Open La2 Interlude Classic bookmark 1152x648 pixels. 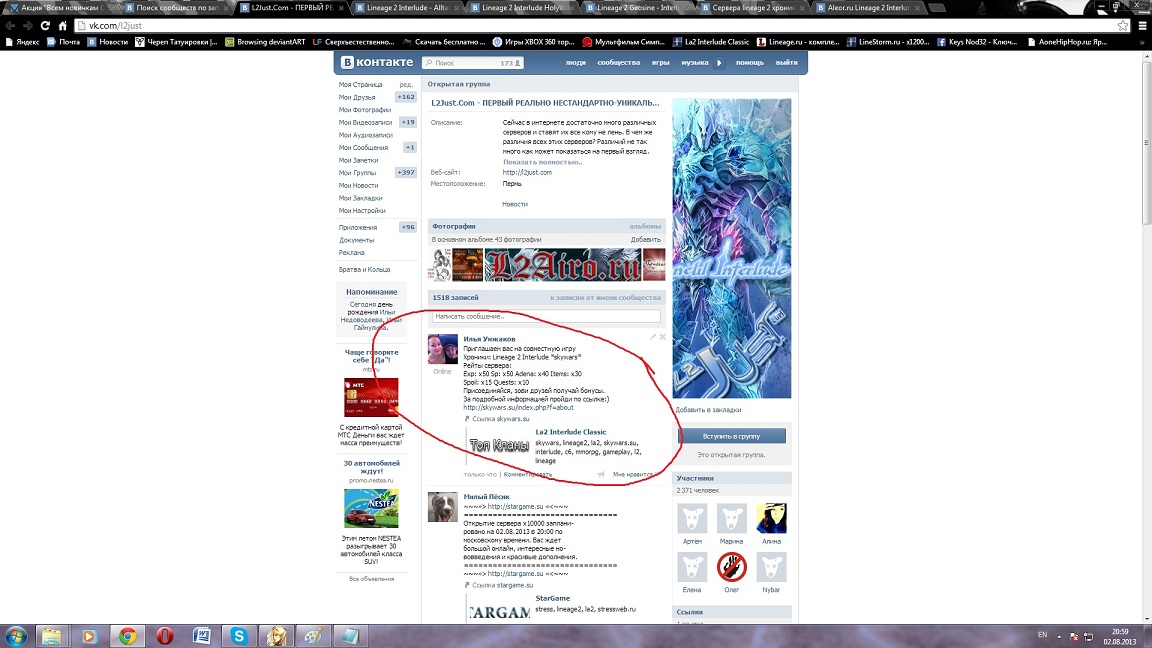click(711, 42)
